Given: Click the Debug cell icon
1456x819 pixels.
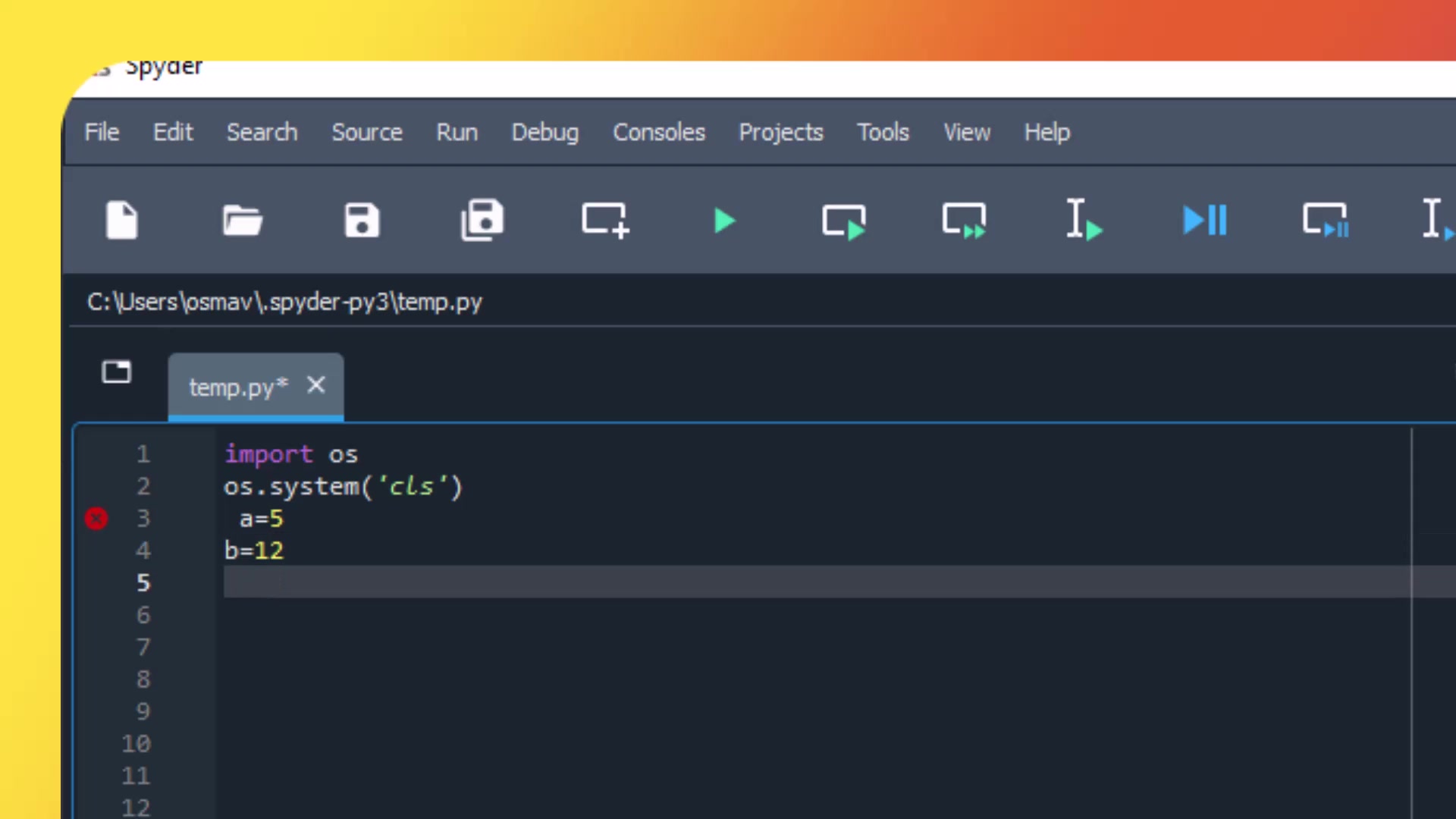Looking at the screenshot, I should point(1325,221).
